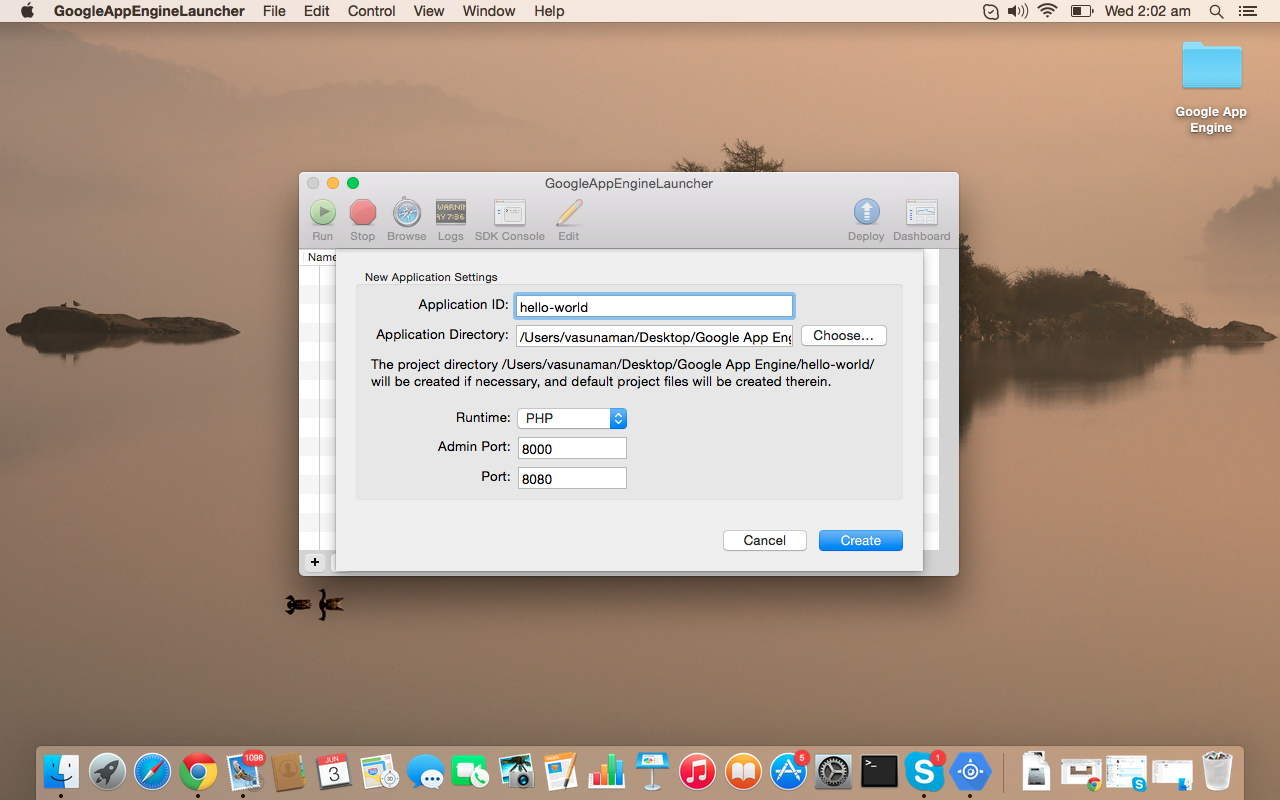Open the SDK Console icon
This screenshot has height=800, width=1280.
(509, 213)
